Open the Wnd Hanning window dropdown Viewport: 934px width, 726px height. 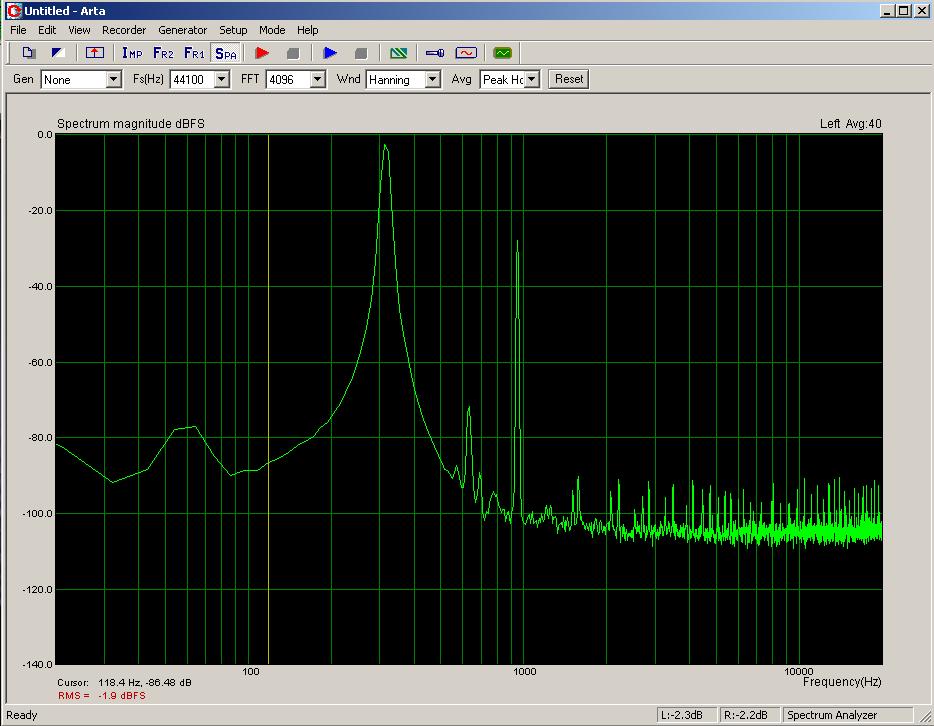433,79
